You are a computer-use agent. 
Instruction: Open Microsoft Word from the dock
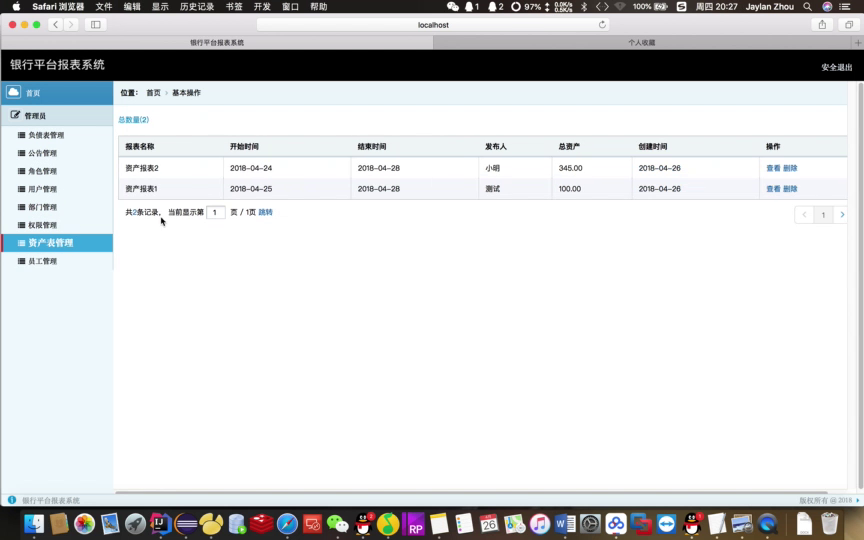tap(565, 524)
